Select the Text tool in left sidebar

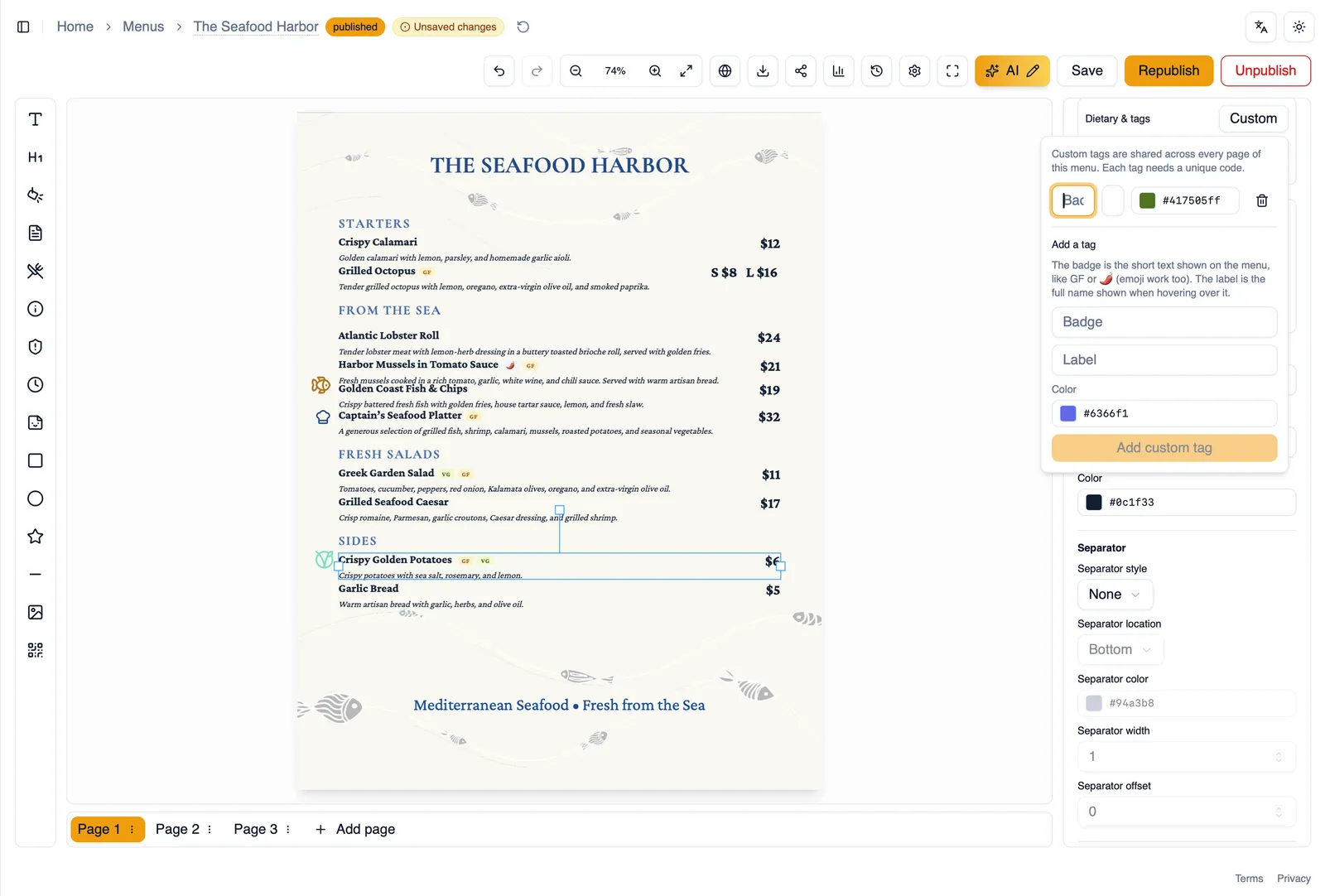36,119
